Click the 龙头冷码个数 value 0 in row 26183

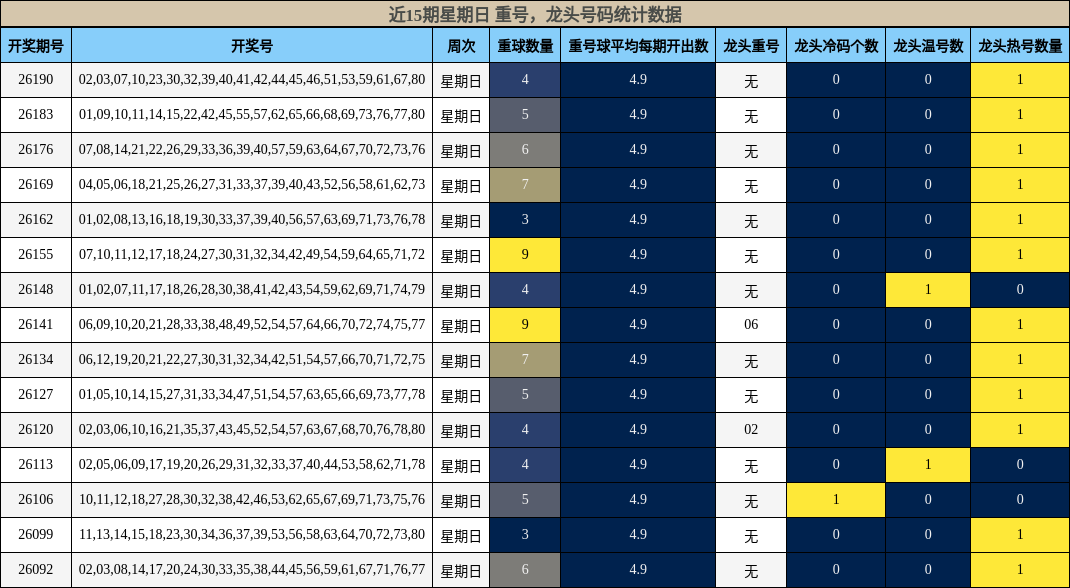pos(836,115)
